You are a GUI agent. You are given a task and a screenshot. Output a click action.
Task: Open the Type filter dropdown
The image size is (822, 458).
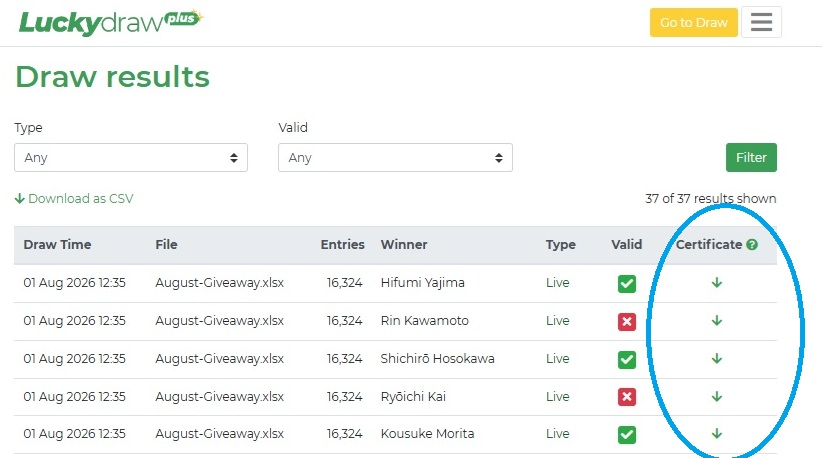click(131, 158)
